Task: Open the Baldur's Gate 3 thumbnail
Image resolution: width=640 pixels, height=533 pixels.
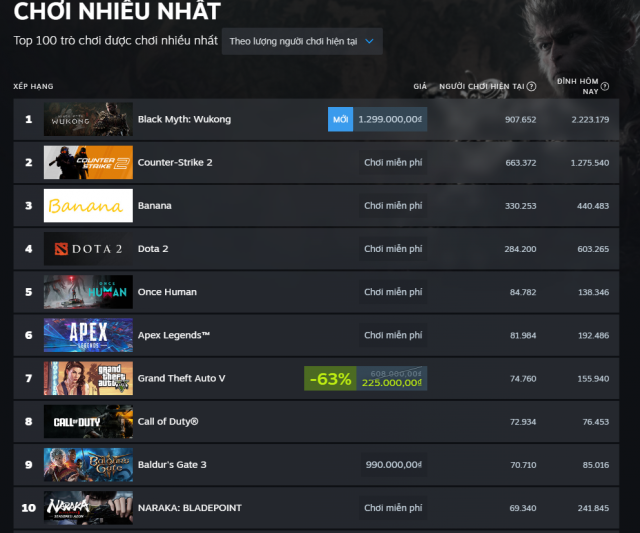Action: (88, 465)
